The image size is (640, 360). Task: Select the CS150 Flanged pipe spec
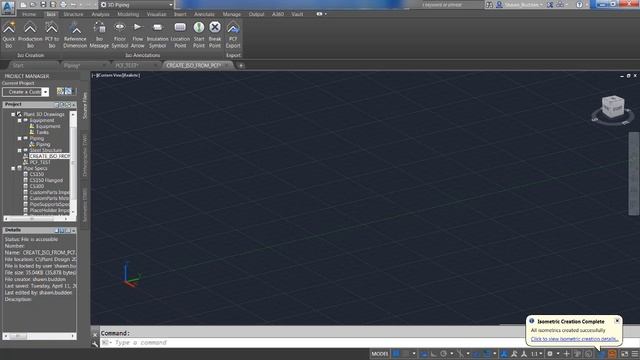pyautogui.click(x=46, y=180)
